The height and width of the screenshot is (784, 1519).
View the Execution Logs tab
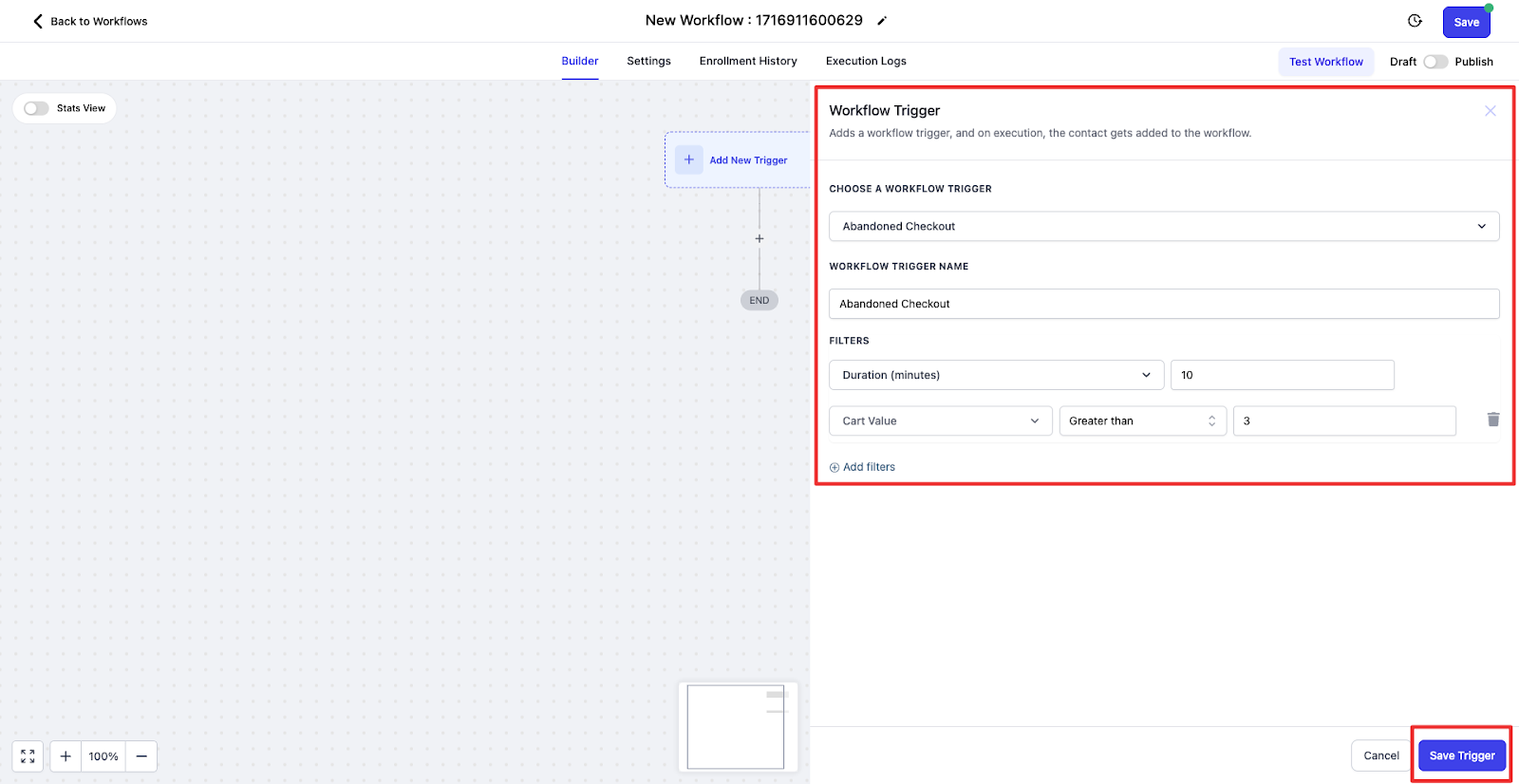point(866,61)
